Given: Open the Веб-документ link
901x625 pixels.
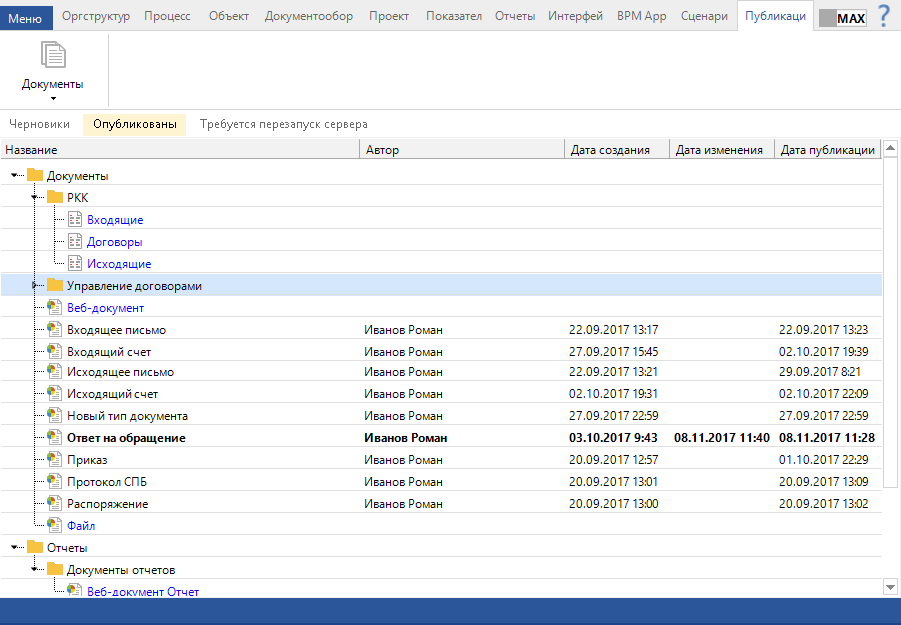Looking at the screenshot, I should point(105,308).
